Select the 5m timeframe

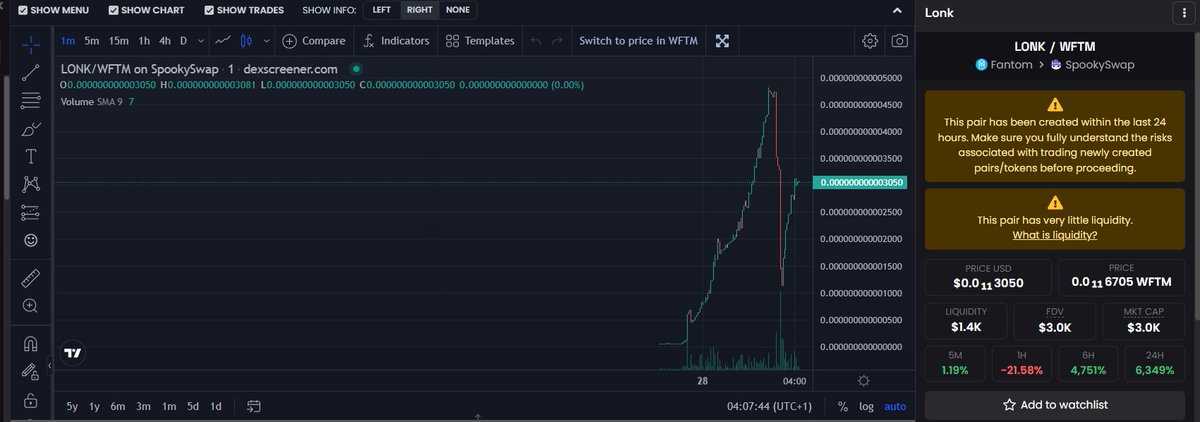pos(92,41)
